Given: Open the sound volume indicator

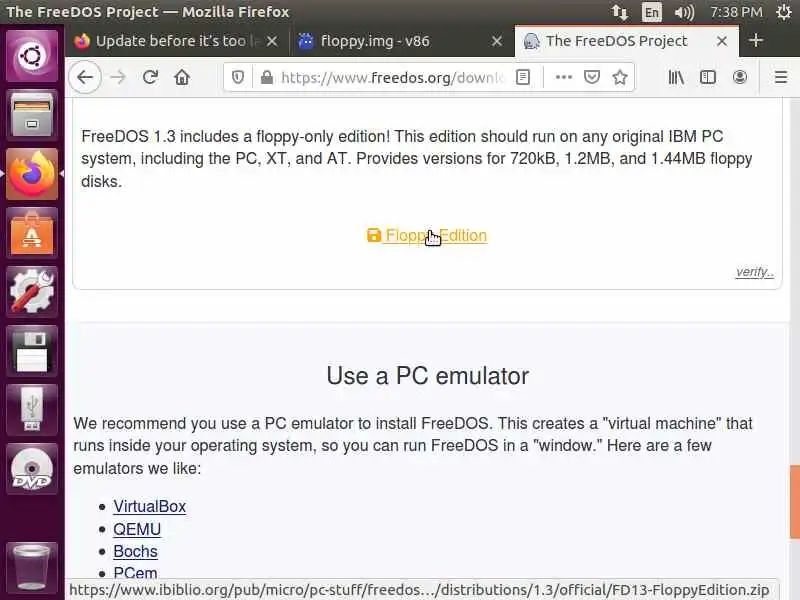Looking at the screenshot, I should 684,12.
